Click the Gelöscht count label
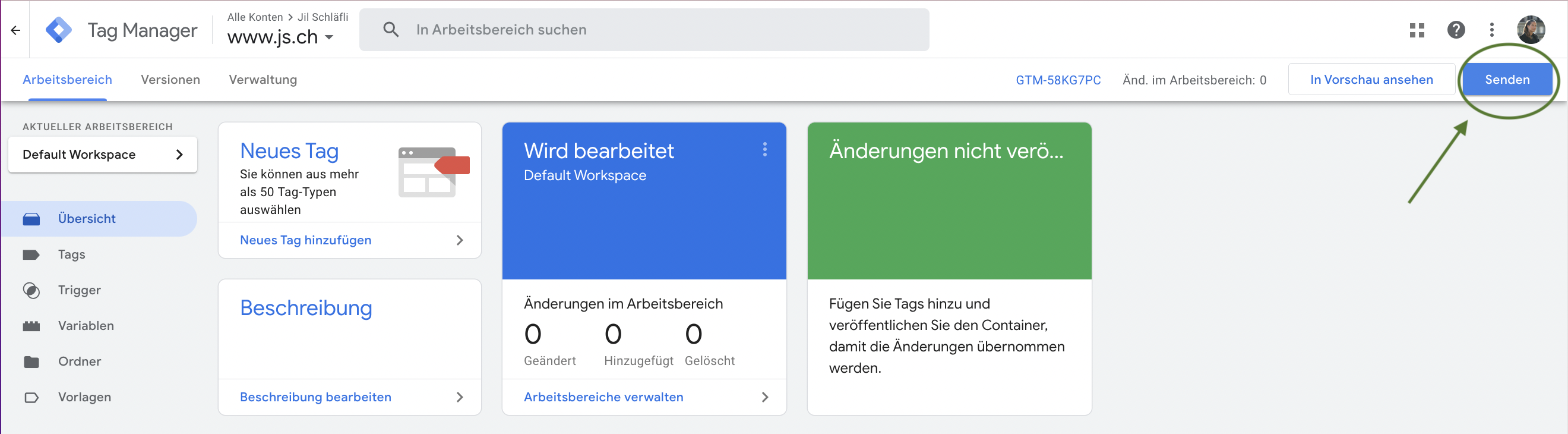 coord(710,361)
